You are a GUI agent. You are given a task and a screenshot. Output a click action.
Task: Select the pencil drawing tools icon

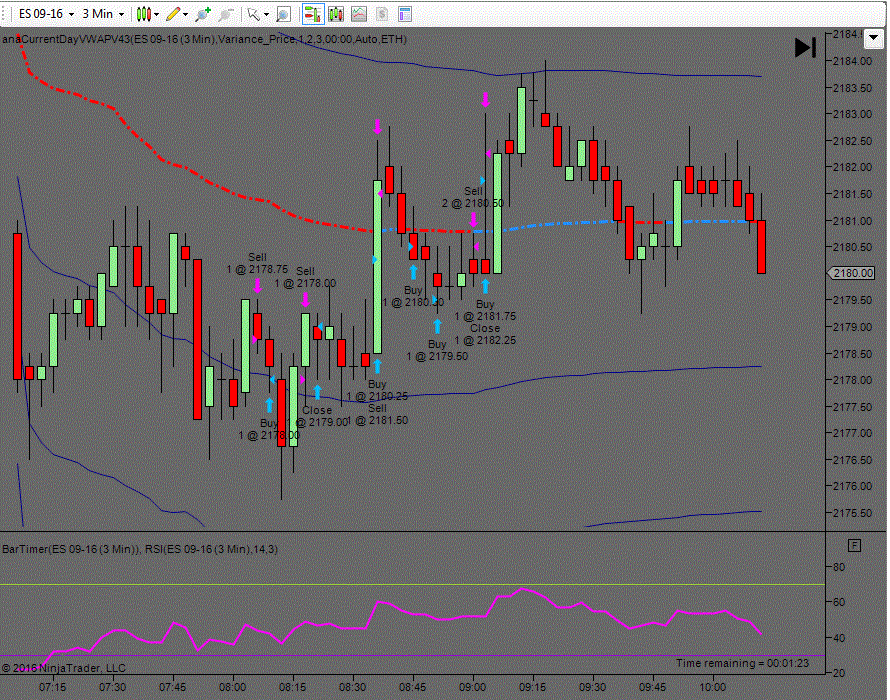point(173,14)
